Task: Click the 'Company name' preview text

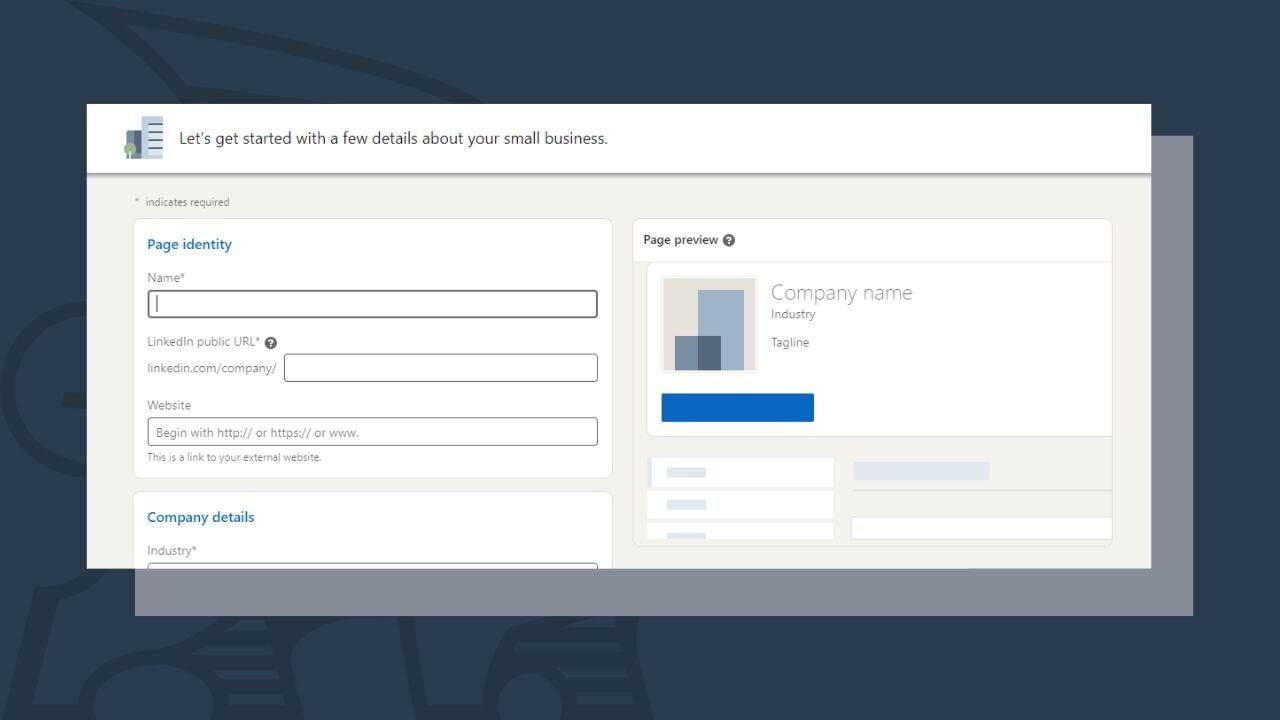Action: tap(841, 293)
